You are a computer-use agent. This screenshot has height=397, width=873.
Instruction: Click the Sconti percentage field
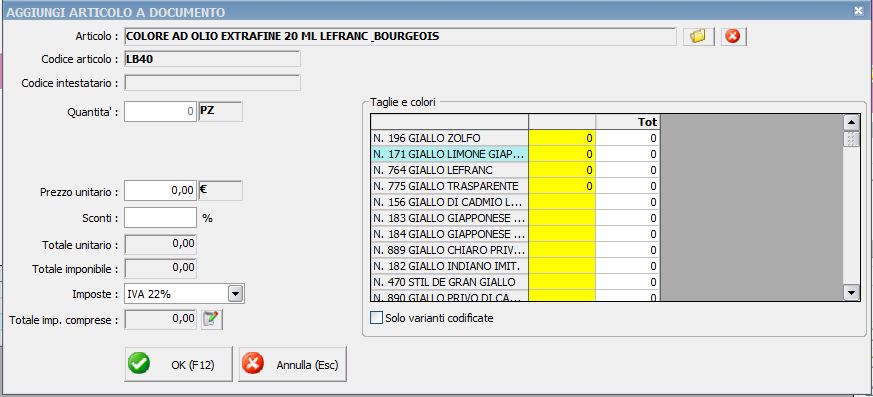[x=160, y=218]
